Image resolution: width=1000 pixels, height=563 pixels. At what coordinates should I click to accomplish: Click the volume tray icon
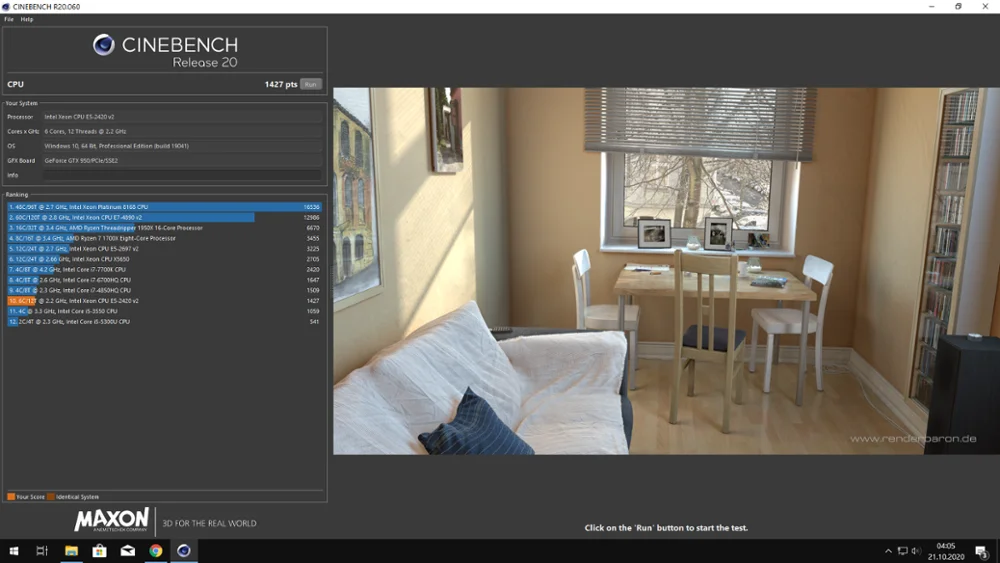916,551
